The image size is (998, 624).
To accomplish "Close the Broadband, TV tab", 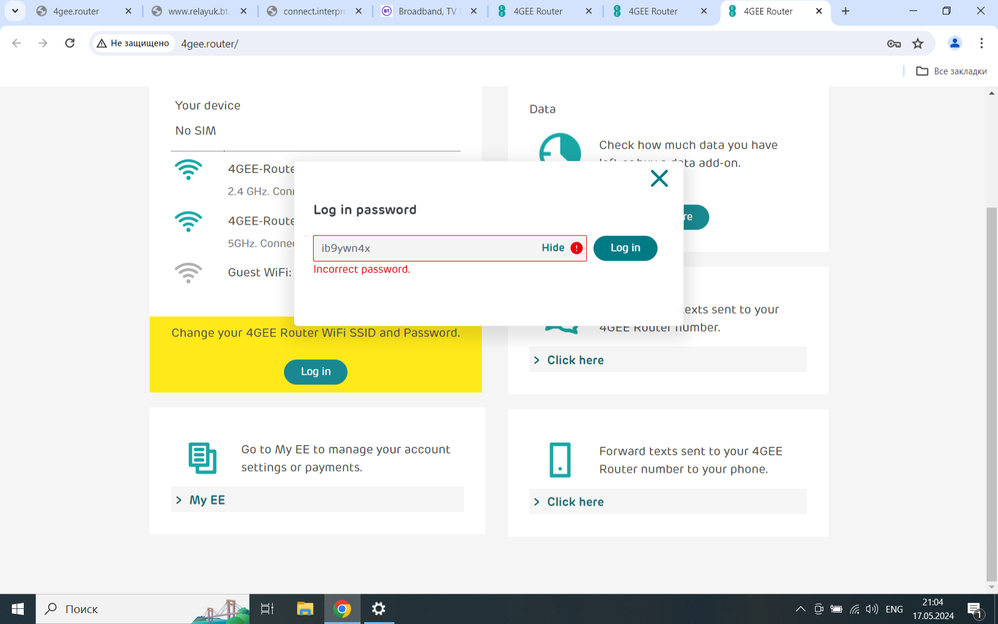I will [473, 11].
